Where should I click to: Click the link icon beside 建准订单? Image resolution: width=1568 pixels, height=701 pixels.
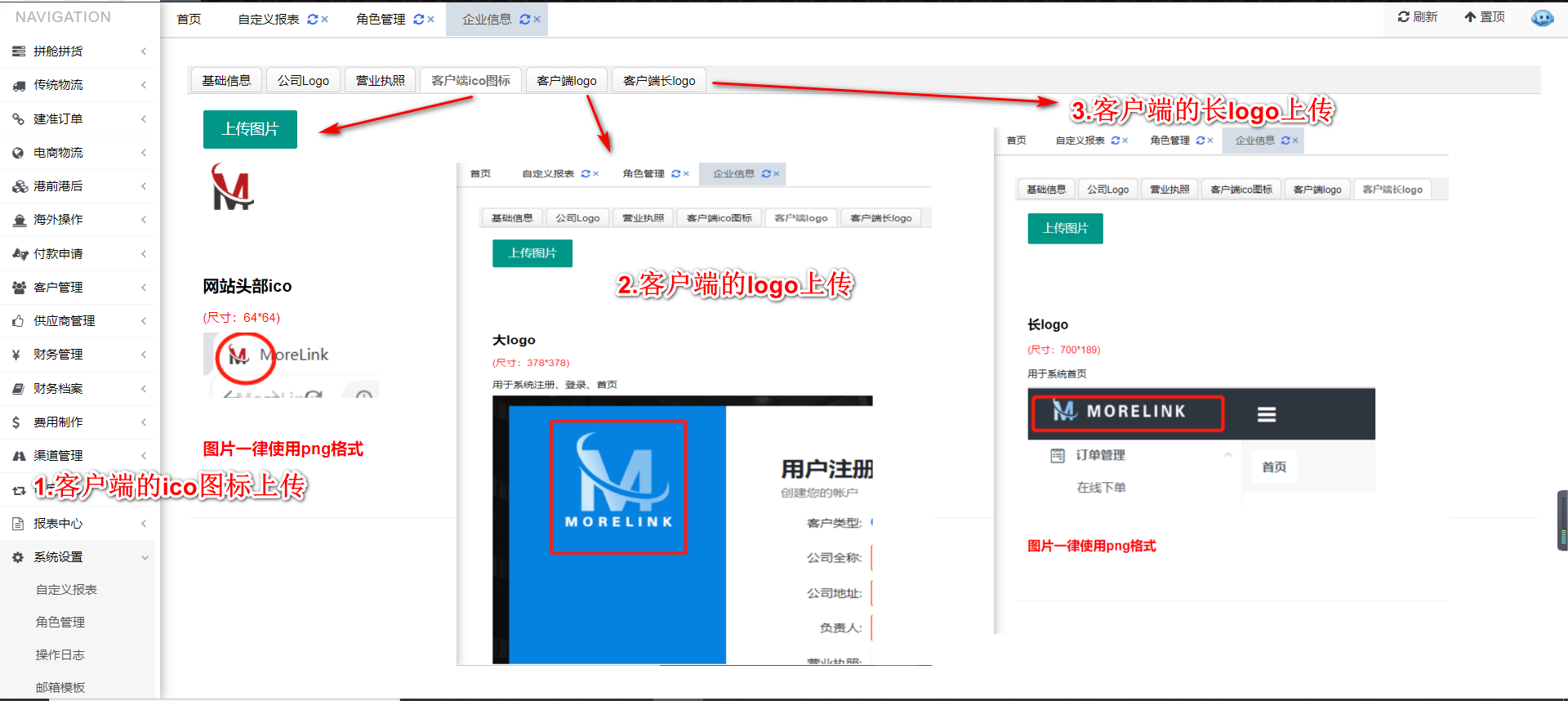[19, 119]
